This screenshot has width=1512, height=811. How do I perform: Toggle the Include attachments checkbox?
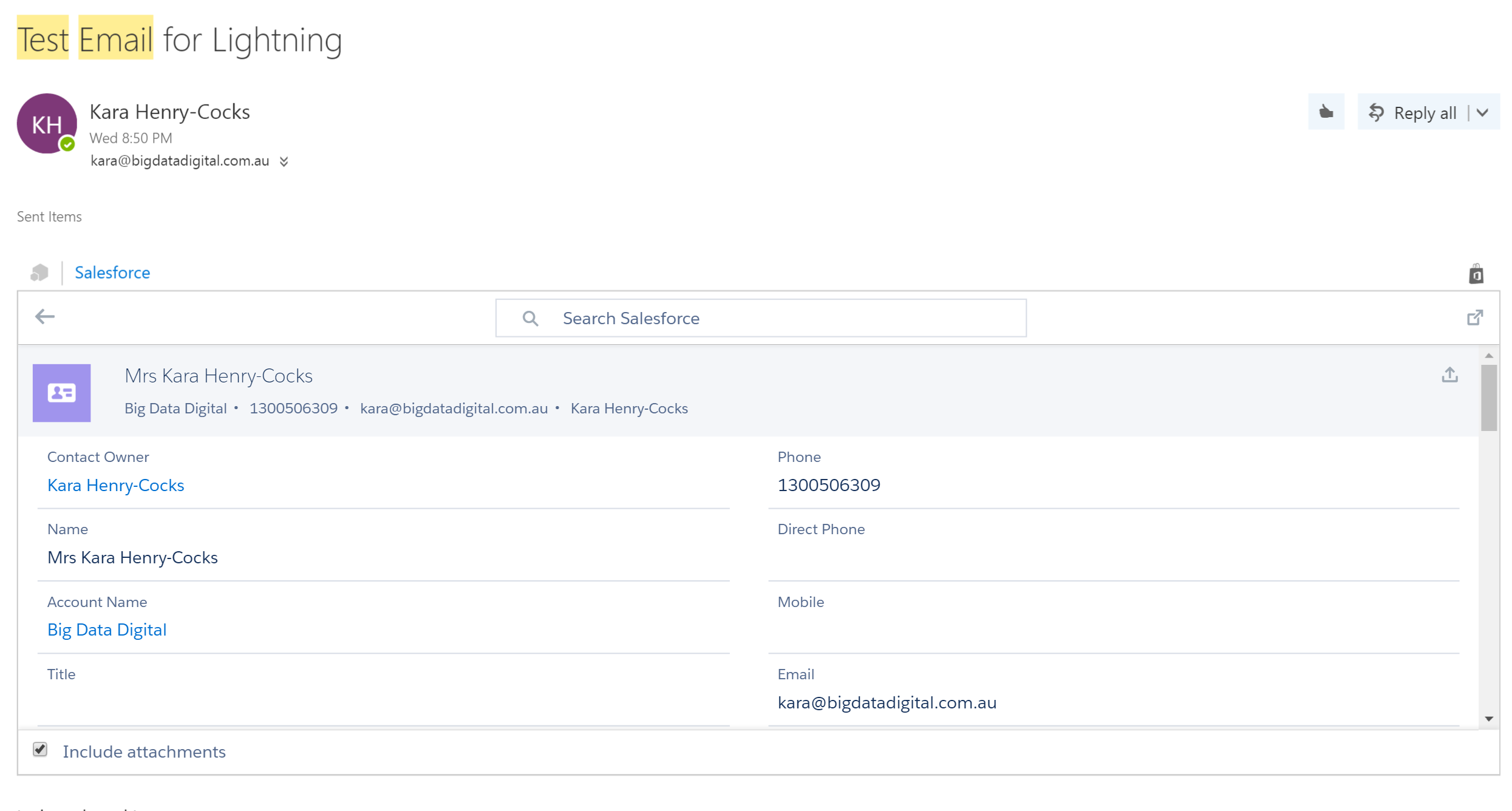(40, 750)
